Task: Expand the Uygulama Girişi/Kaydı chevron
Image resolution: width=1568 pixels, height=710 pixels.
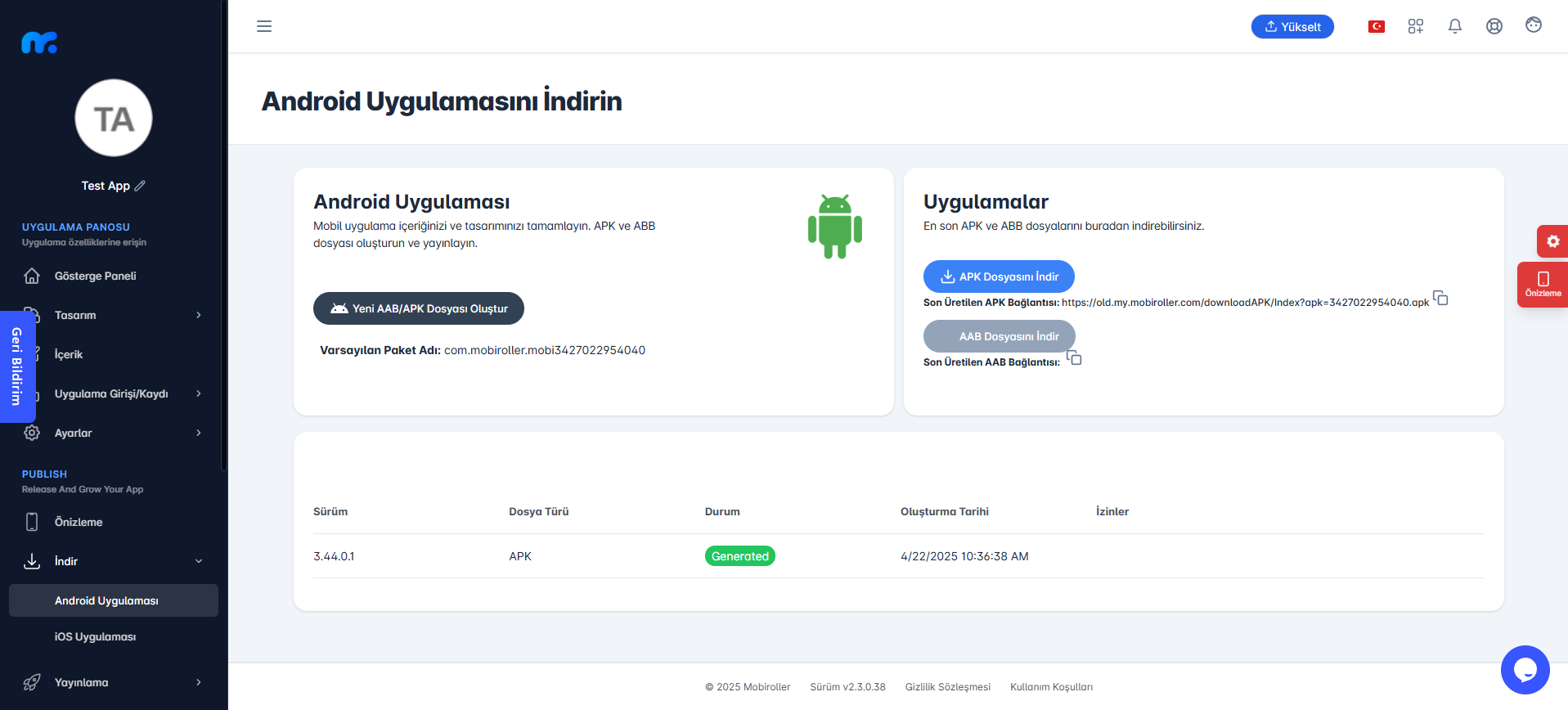Action: (x=199, y=393)
